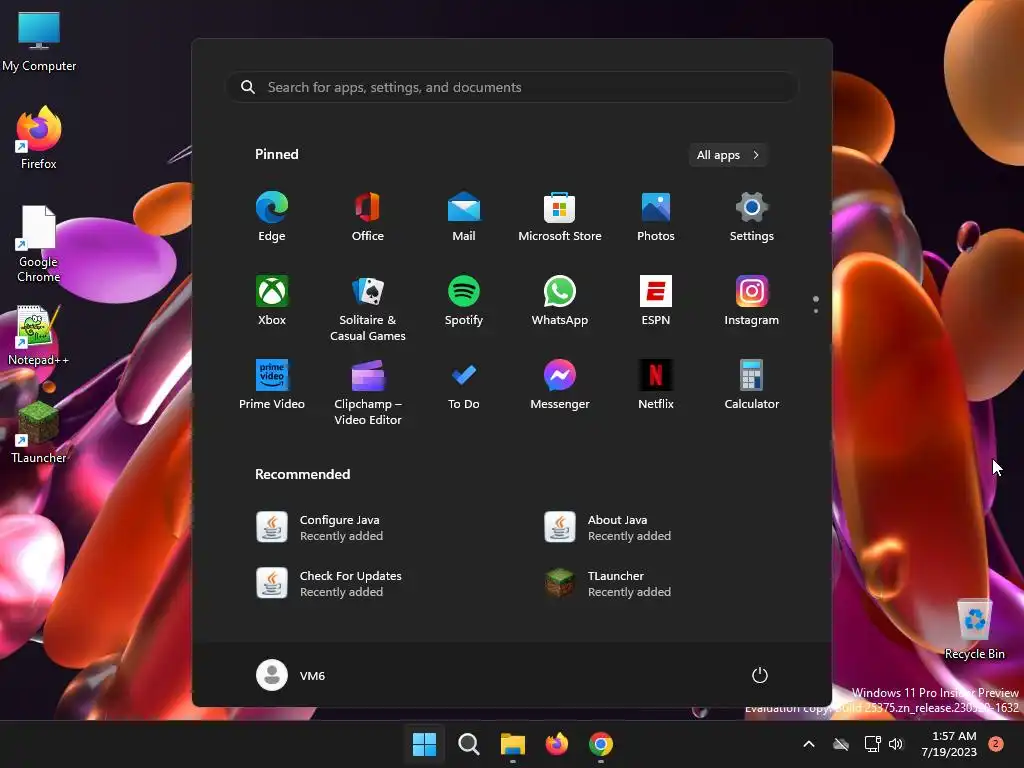Open Settings from pinned apps
The width and height of the screenshot is (1024, 768).
pos(752,217)
